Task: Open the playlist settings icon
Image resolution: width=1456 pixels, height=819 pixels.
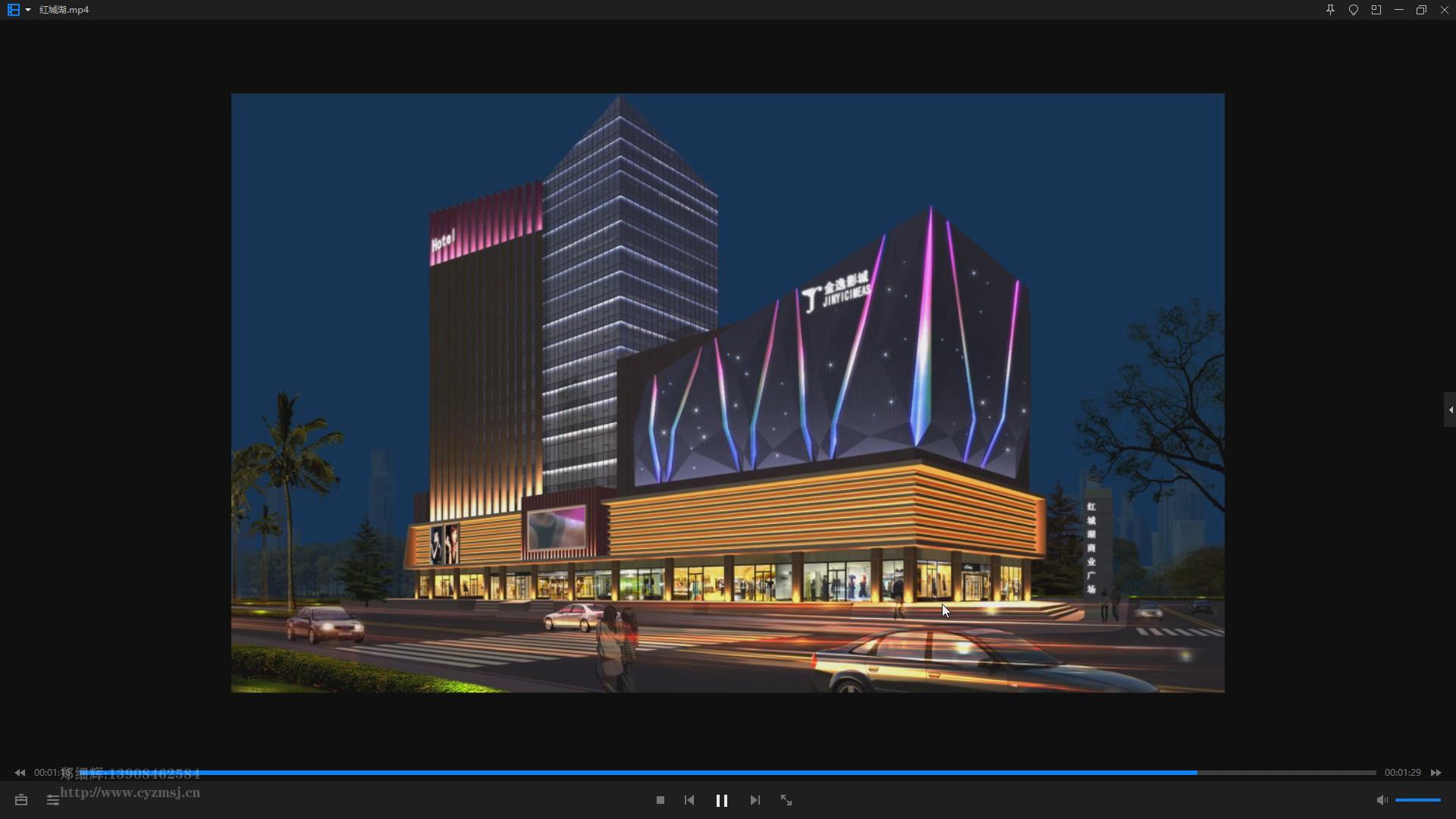Action: pyautogui.click(x=53, y=800)
